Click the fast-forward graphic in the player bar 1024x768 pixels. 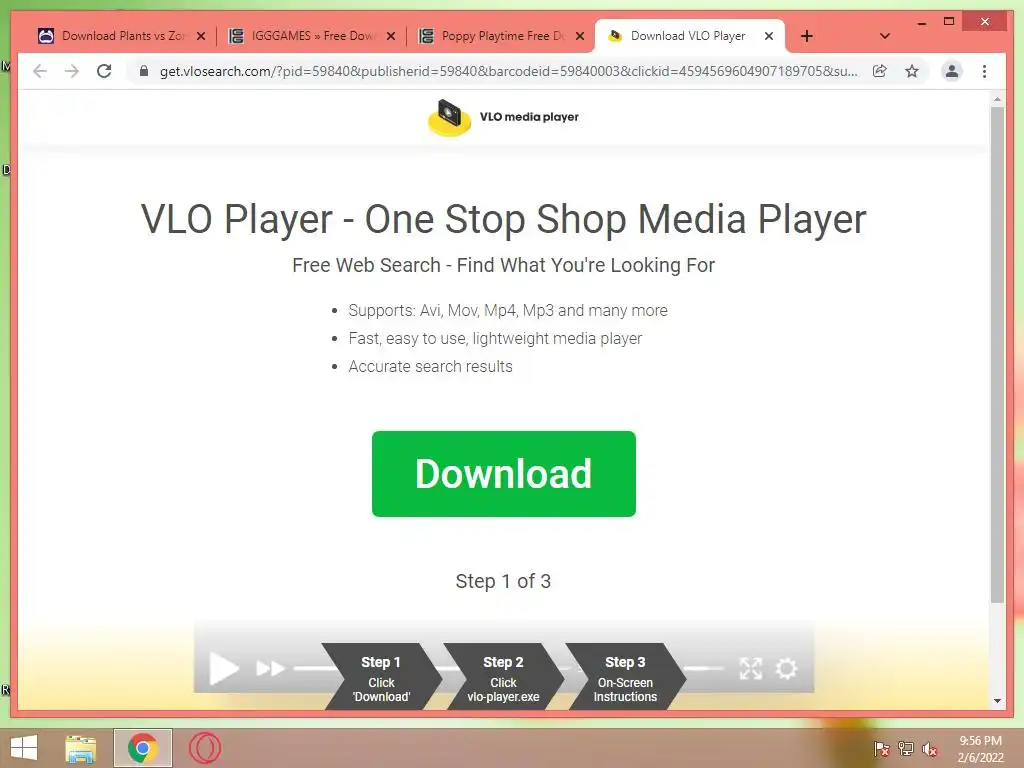(270, 669)
